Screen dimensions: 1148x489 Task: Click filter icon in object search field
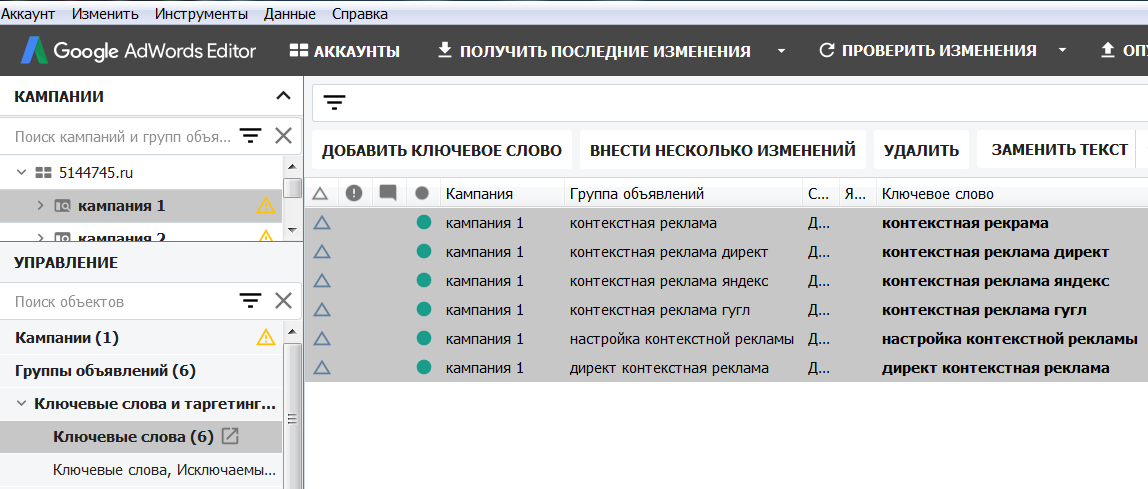250,301
